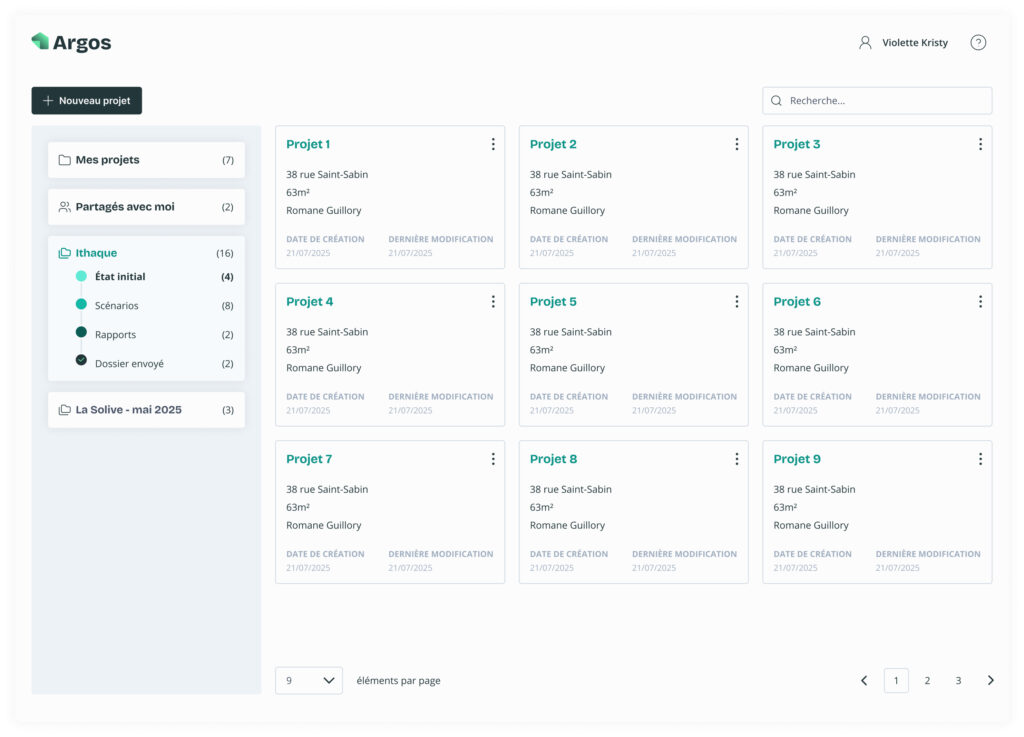Click the Recherche search field
Screen dimensions: 1024x737
(x=877, y=101)
